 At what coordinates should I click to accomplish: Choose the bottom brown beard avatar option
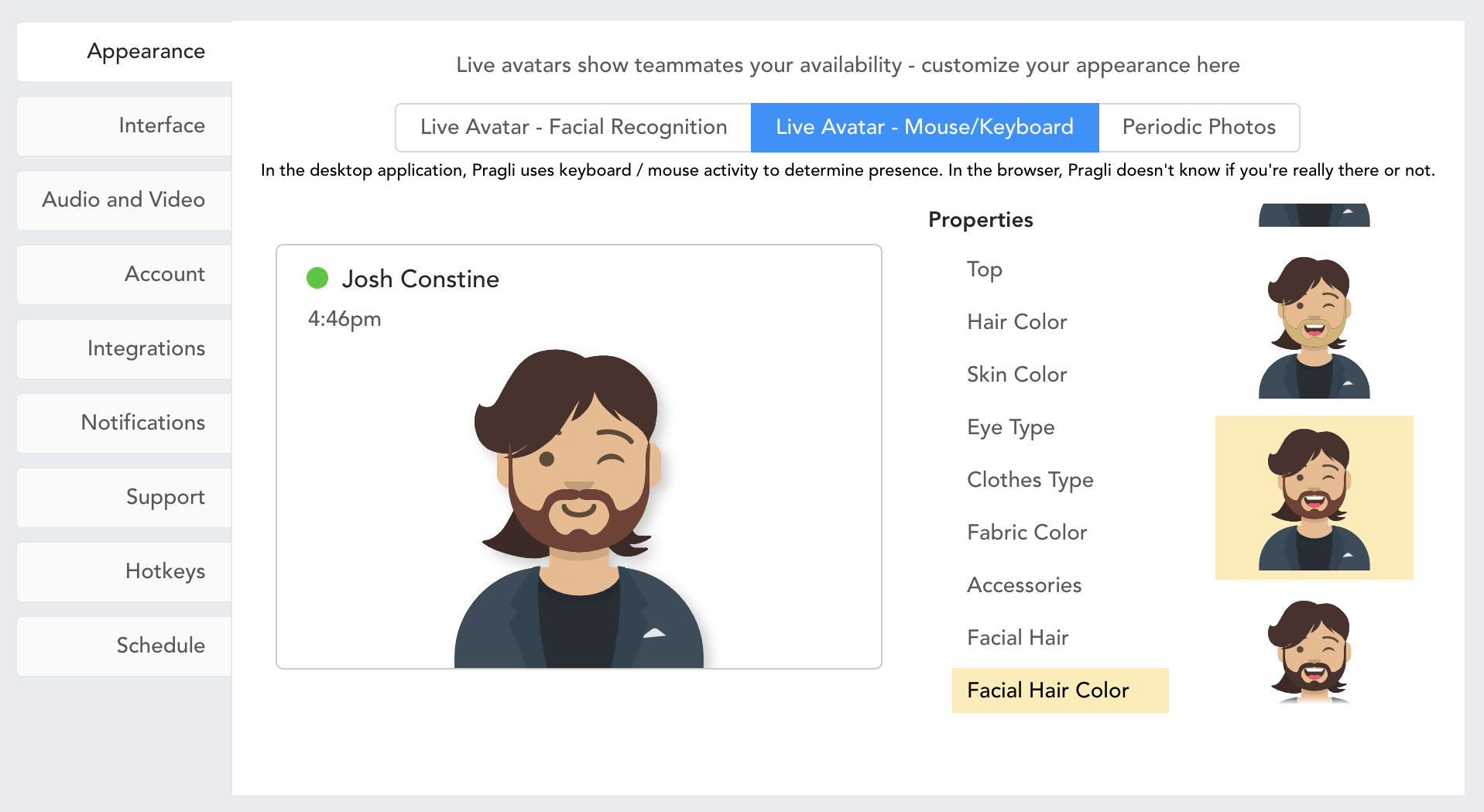pyautogui.click(x=1314, y=652)
